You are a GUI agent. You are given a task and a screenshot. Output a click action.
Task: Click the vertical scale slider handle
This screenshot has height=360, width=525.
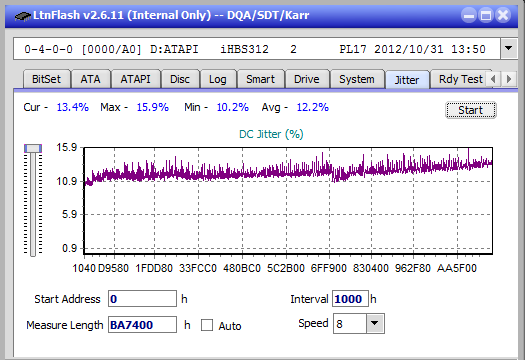pyautogui.click(x=33, y=148)
